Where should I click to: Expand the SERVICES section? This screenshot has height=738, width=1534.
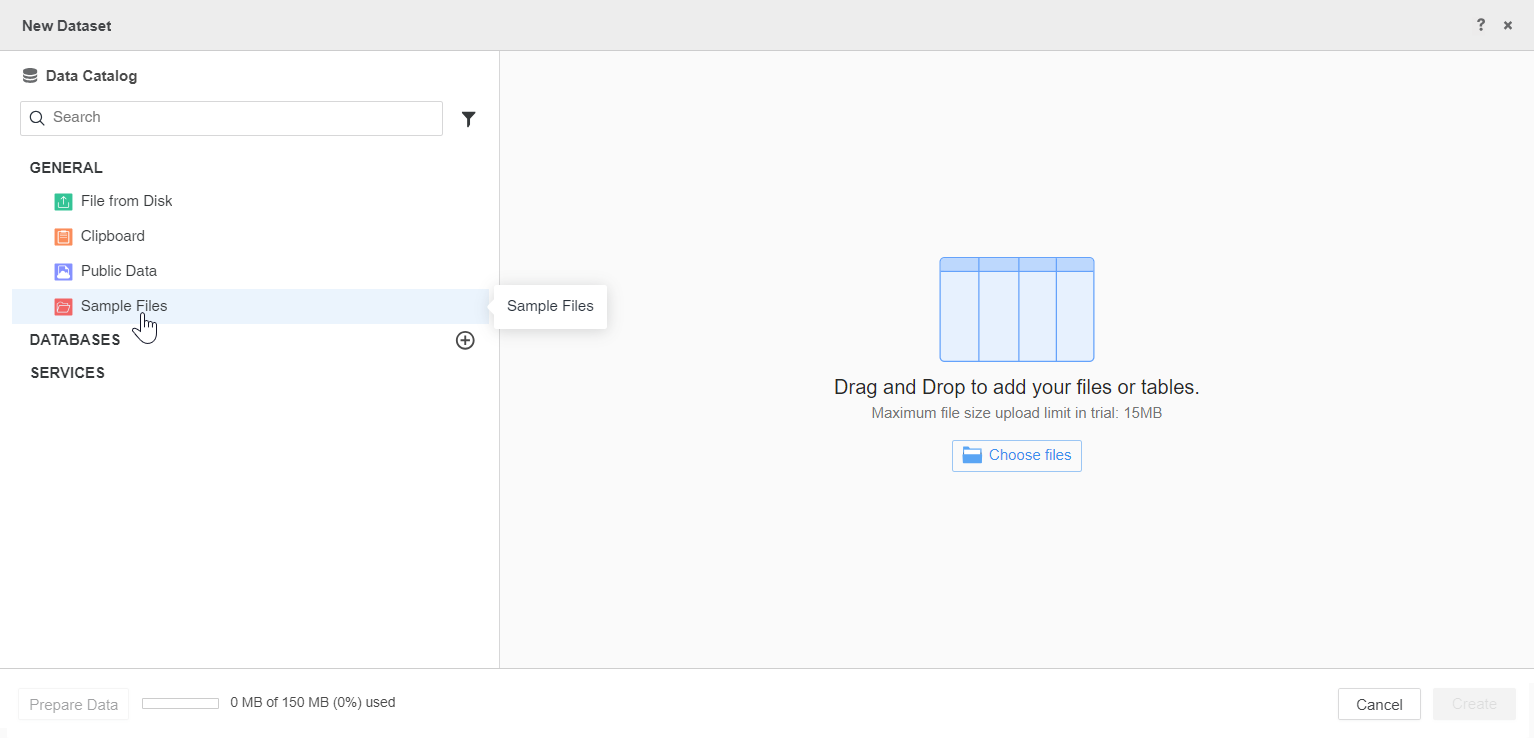[67, 373]
